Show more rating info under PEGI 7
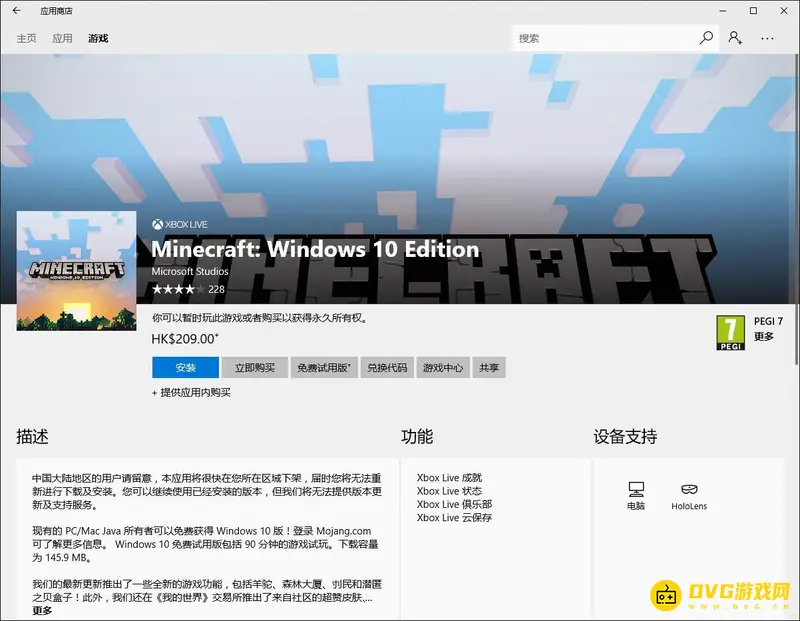Screen dimensions: 800x621 [x=764, y=337]
